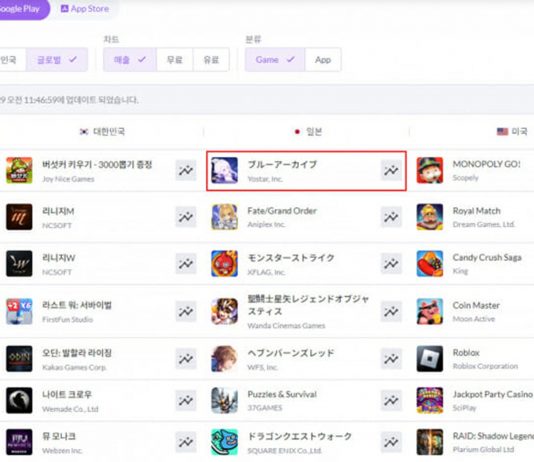534x462 pixels.
Task: Open trend chart for Puzzles & Survival
Action: 391,400
